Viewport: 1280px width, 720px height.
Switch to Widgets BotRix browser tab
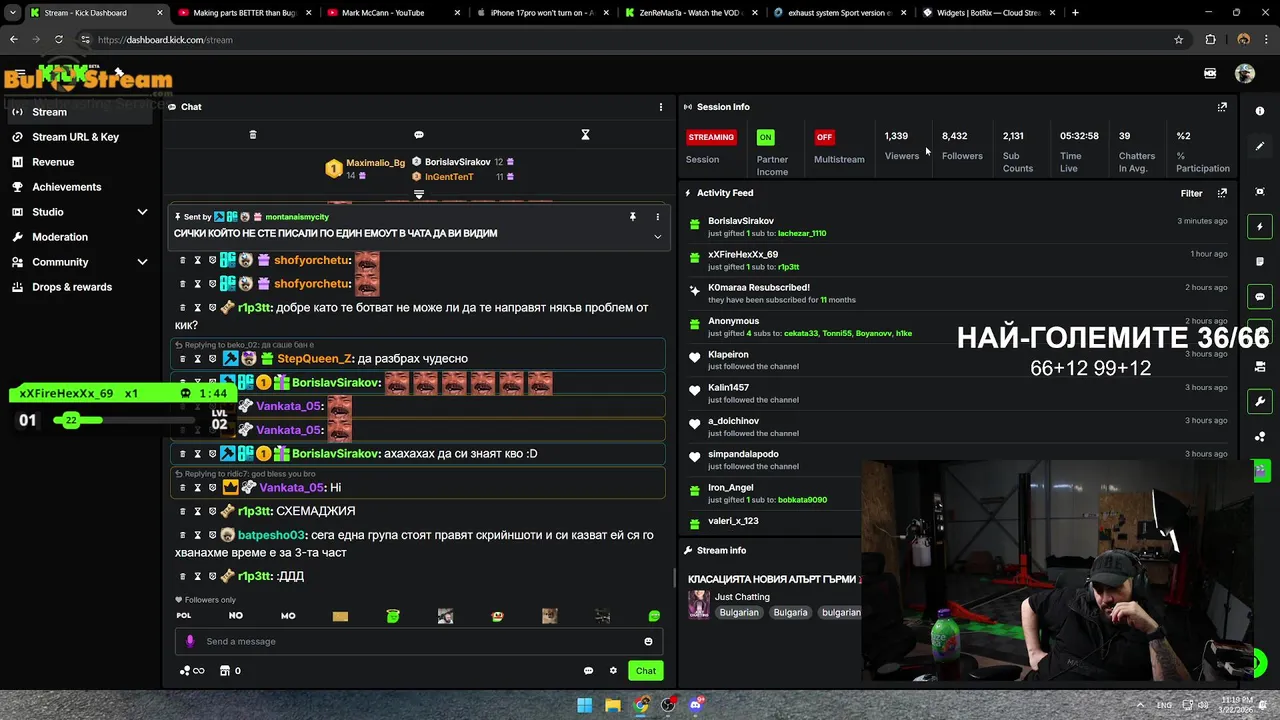point(990,13)
